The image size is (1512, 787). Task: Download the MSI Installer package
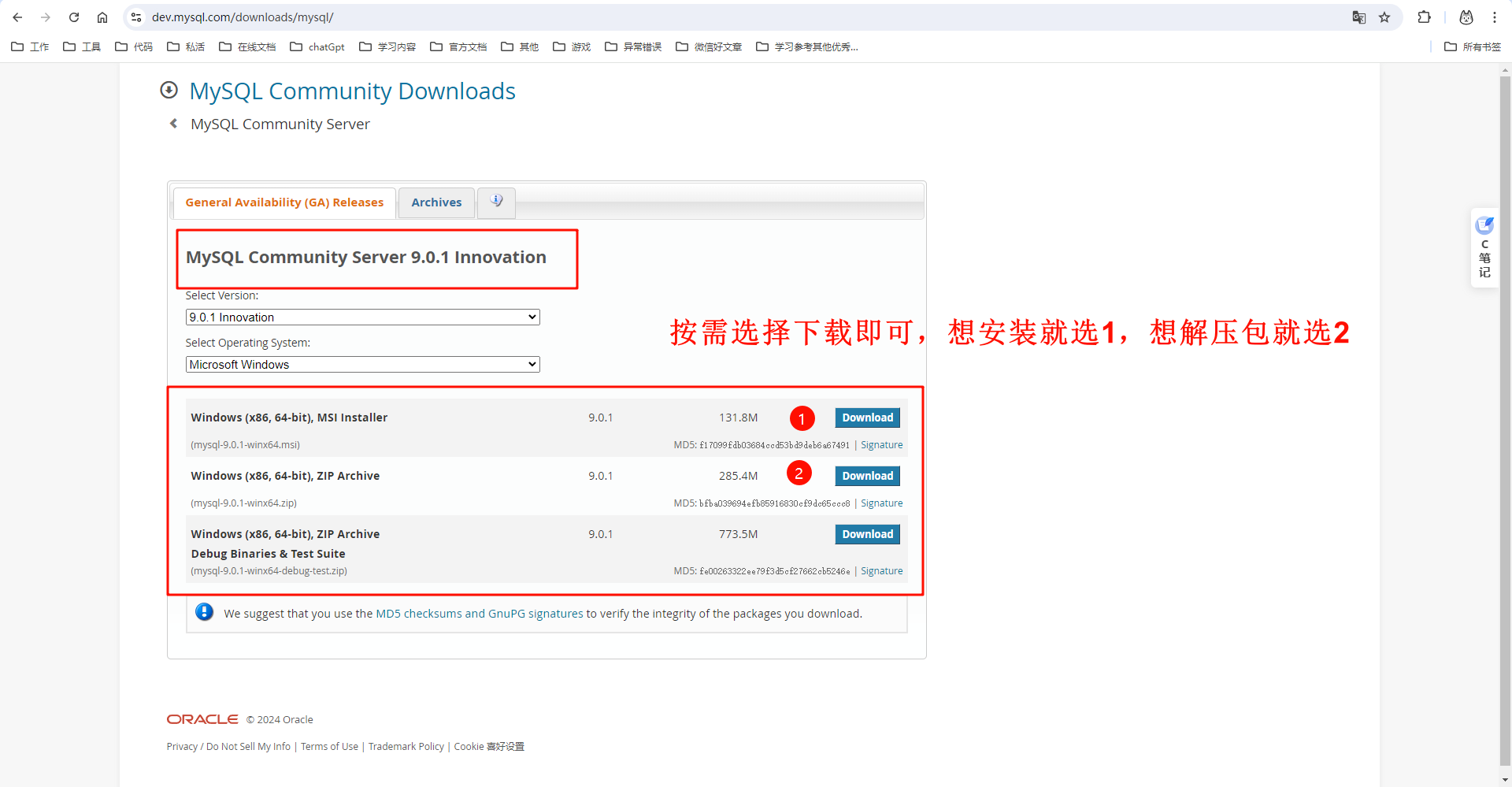(x=866, y=418)
